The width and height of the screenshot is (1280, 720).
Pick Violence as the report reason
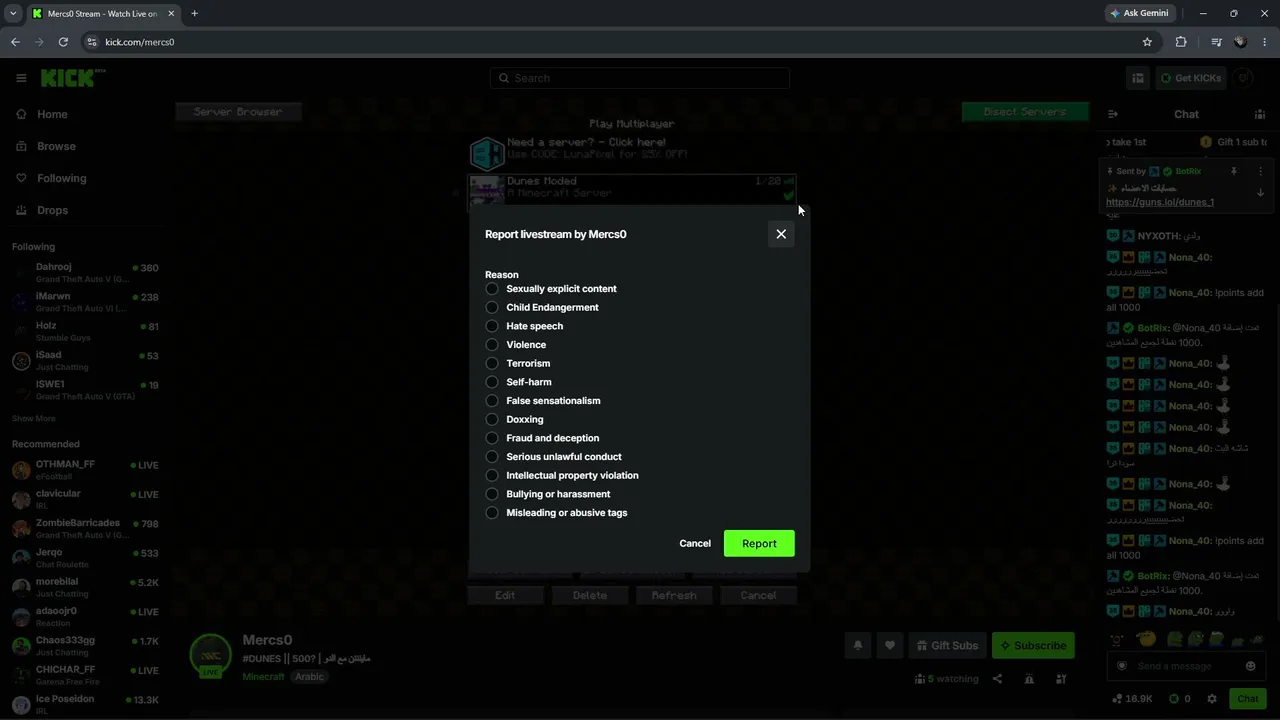[492, 345]
